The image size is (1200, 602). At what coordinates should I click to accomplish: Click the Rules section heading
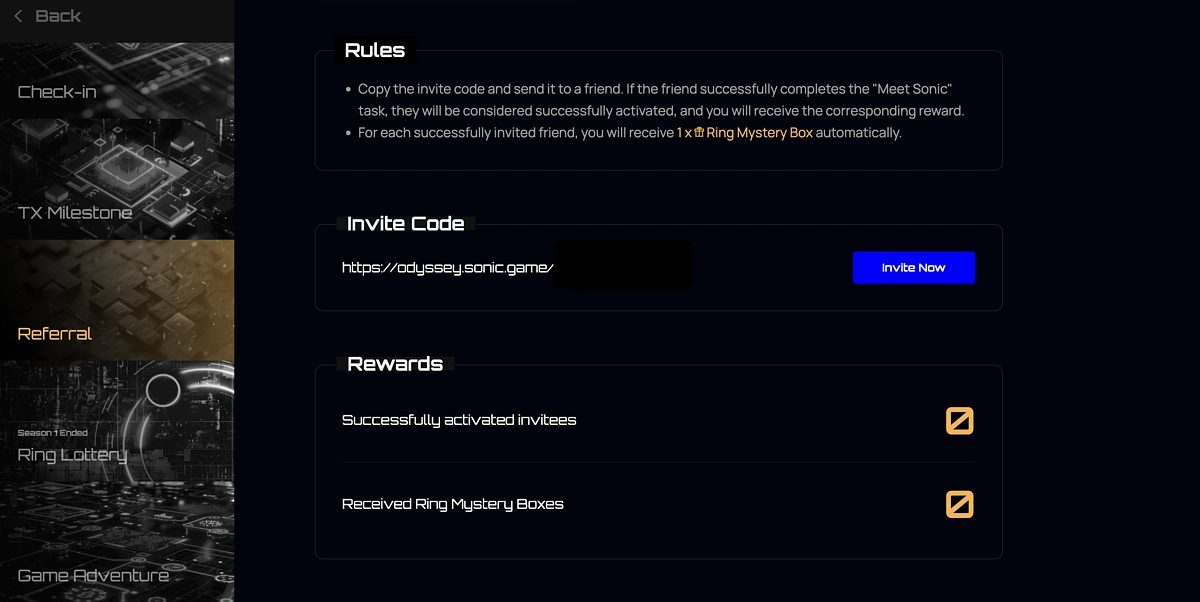click(374, 50)
